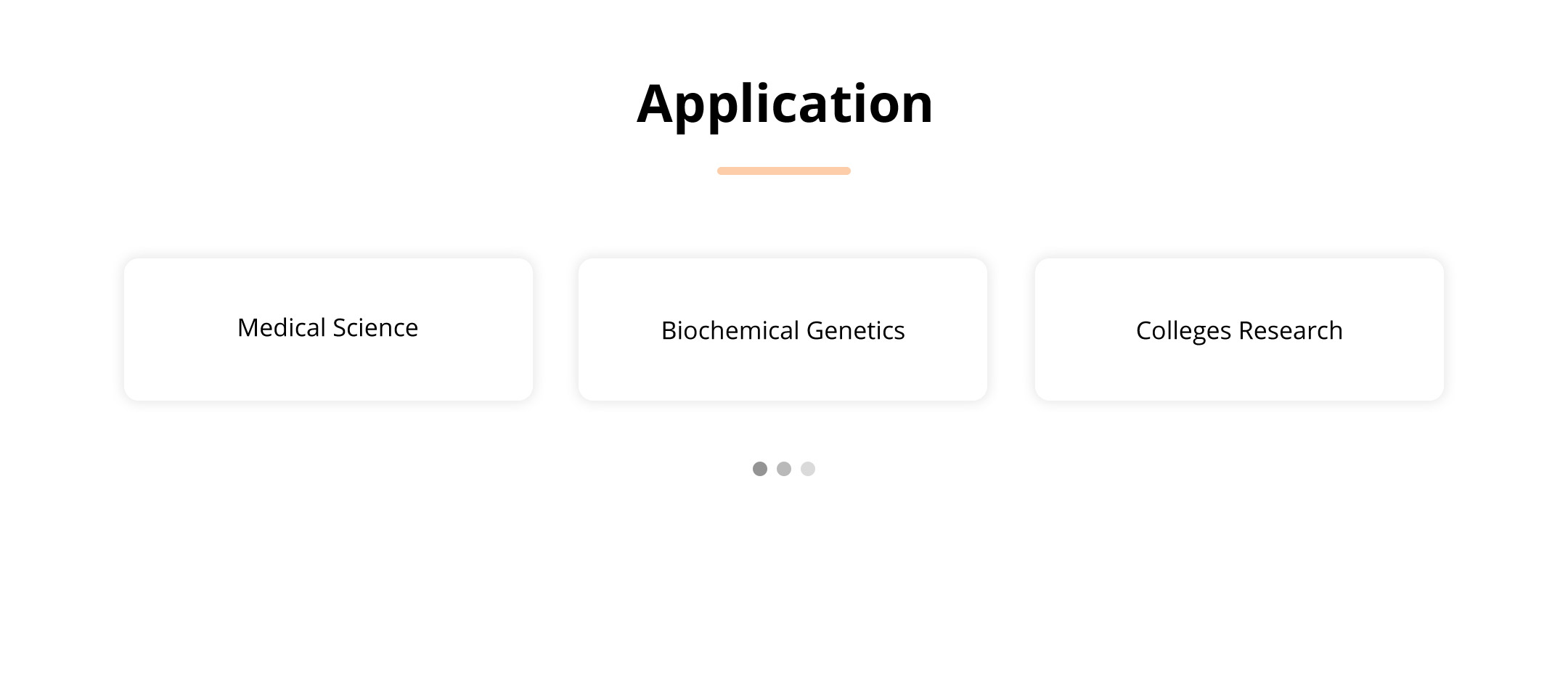Image resolution: width=1568 pixels, height=675 pixels.
Task: Choose the rightmost application card
Action: pyautogui.click(x=1239, y=363)
